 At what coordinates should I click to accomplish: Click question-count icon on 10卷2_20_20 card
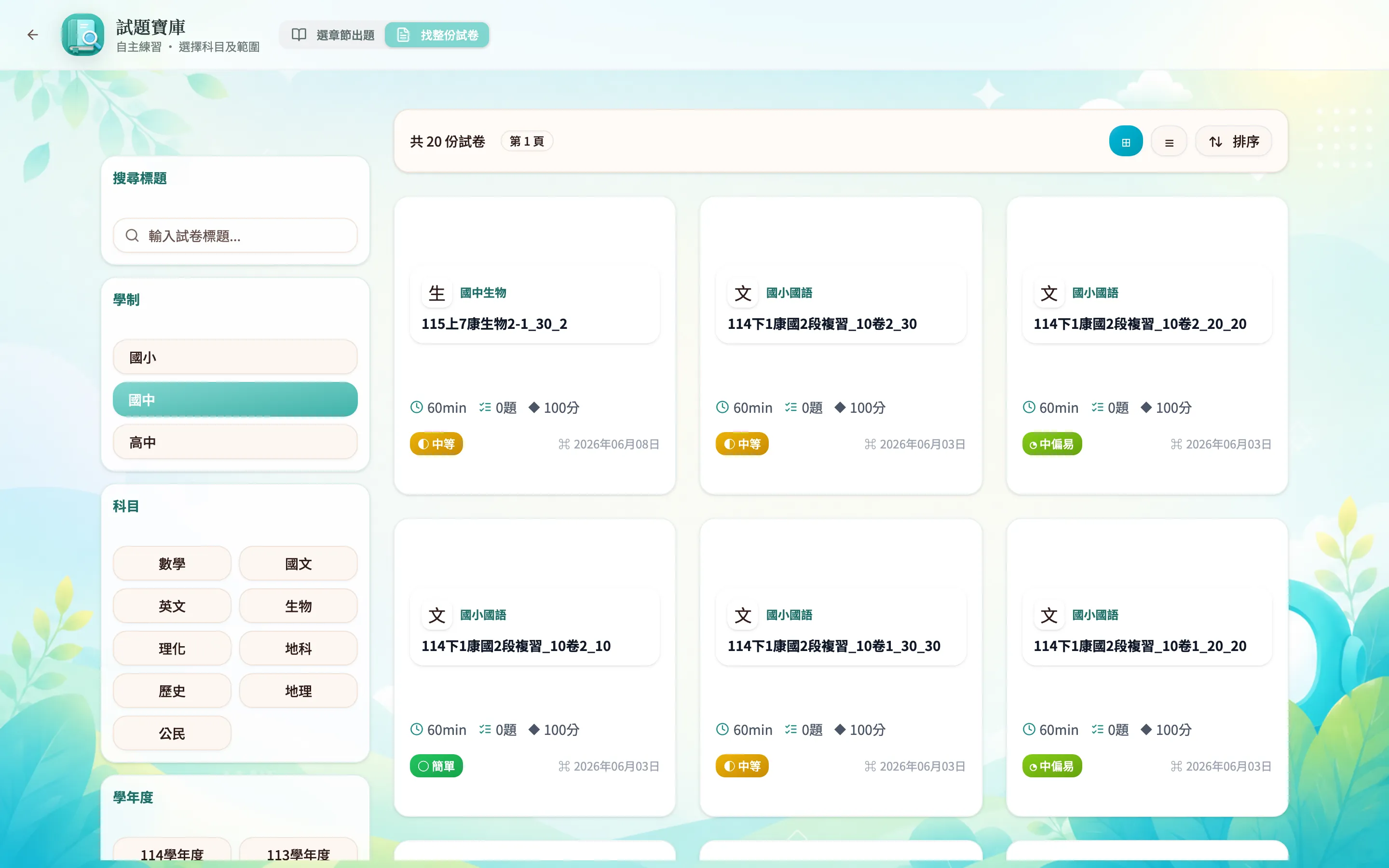[x=1097, y=407]
